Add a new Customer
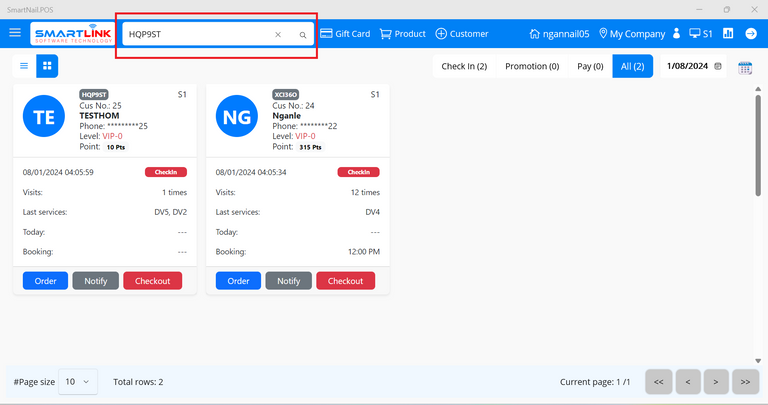 tap(462, 34)
